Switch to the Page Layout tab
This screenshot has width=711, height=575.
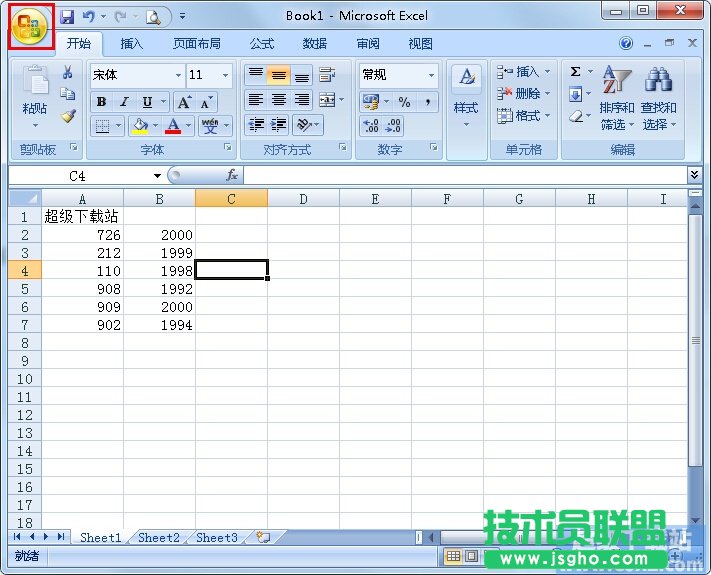197,44
